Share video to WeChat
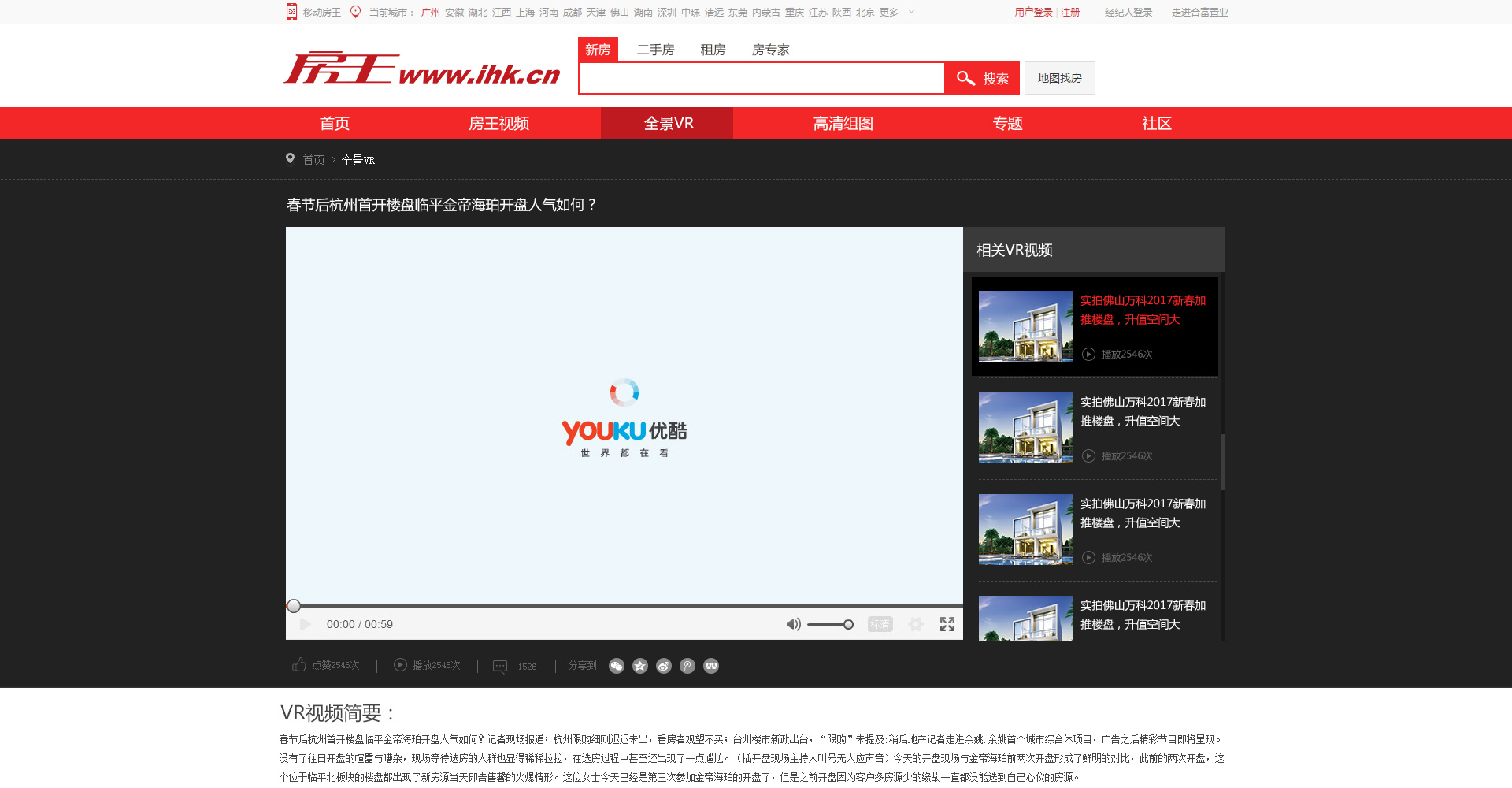 [x=617, y=667]
